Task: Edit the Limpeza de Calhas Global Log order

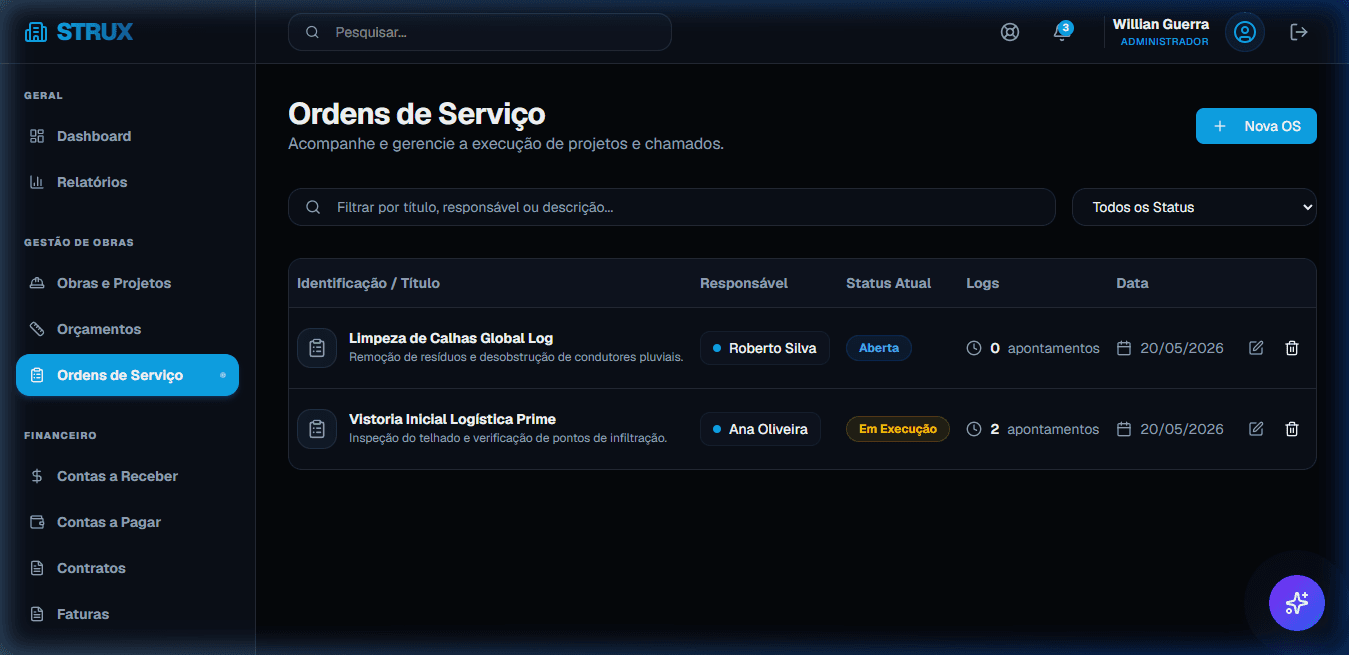Action: tap(1256, 348)
